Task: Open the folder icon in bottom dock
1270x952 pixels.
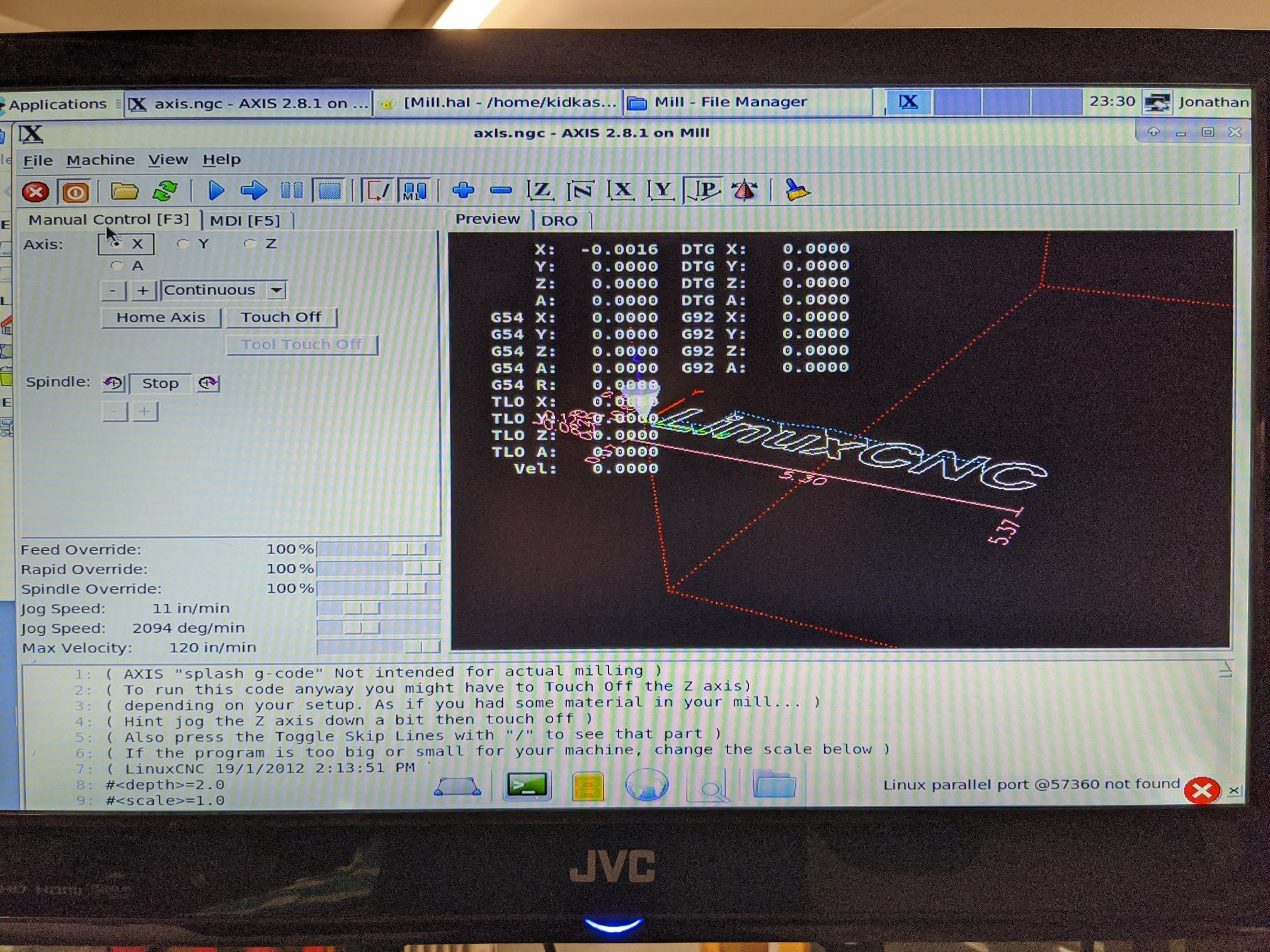Action: point(775,785)
